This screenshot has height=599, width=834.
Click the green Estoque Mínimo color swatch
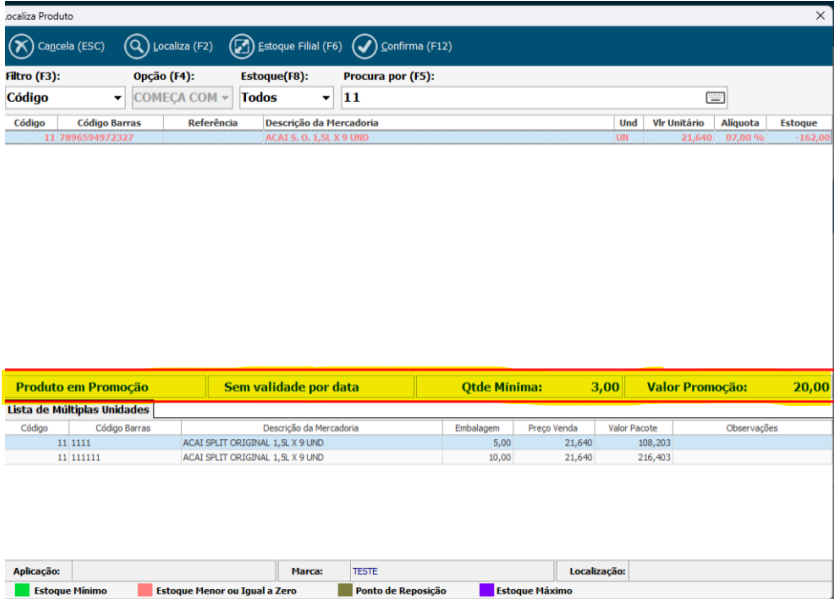[x=22, y=591]
